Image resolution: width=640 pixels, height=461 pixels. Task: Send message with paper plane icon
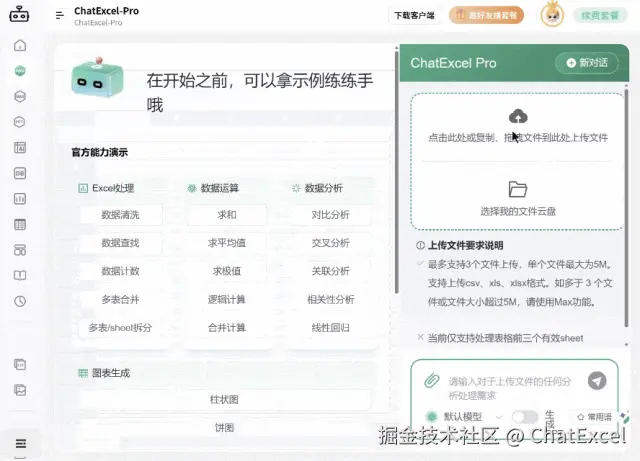click(x=597, y=381)
